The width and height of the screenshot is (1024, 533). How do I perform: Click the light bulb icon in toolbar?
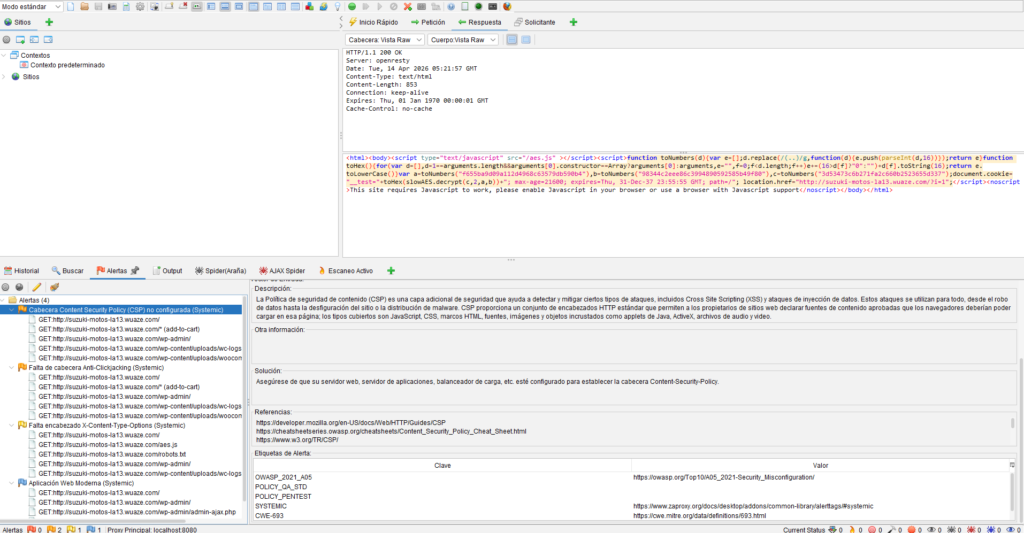click(338, 7)
